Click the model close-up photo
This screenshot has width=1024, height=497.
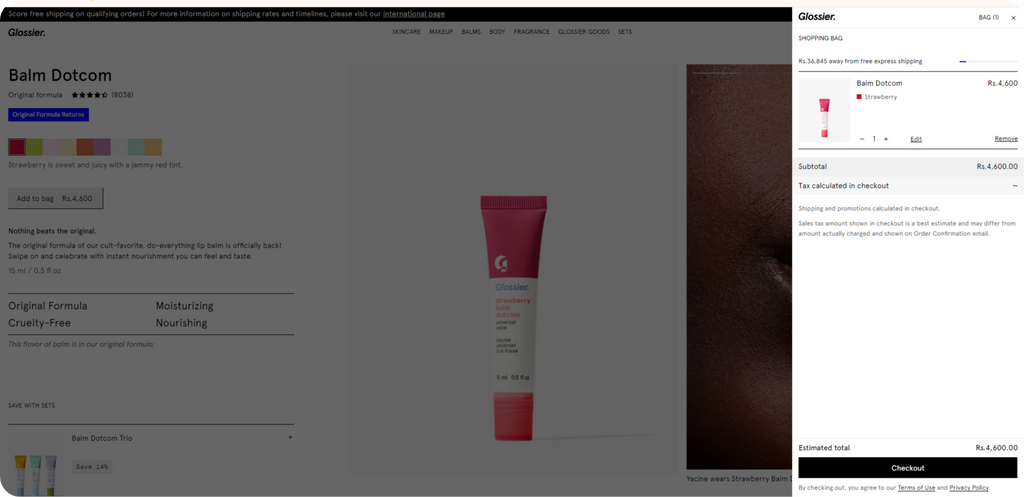(x=739, y=266)
